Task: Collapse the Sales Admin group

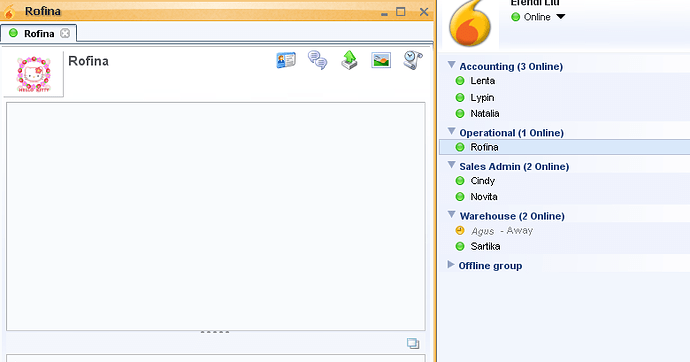Action: tap(451, 165)
